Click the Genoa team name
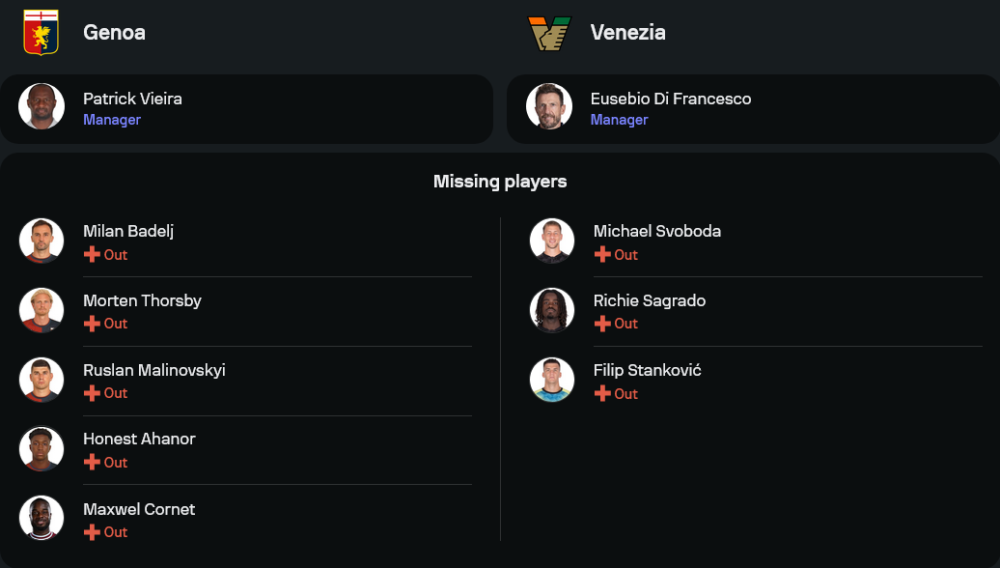This screenshot has height=568, width=1000. click(114, 32)
